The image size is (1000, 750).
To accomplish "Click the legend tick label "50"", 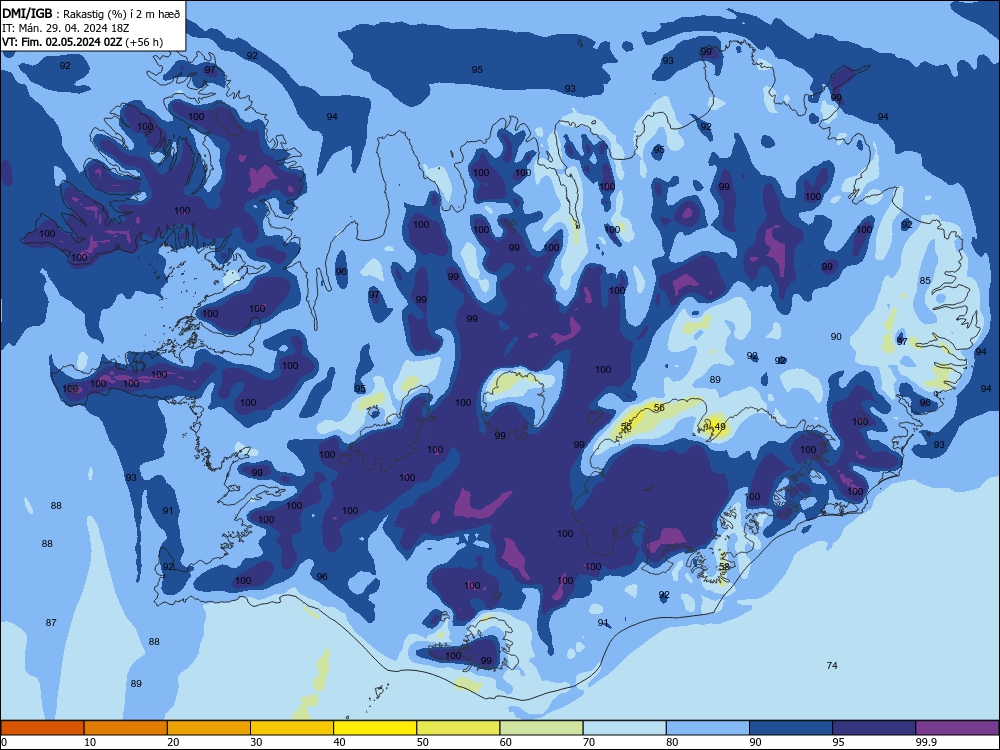I will (422, 742).
